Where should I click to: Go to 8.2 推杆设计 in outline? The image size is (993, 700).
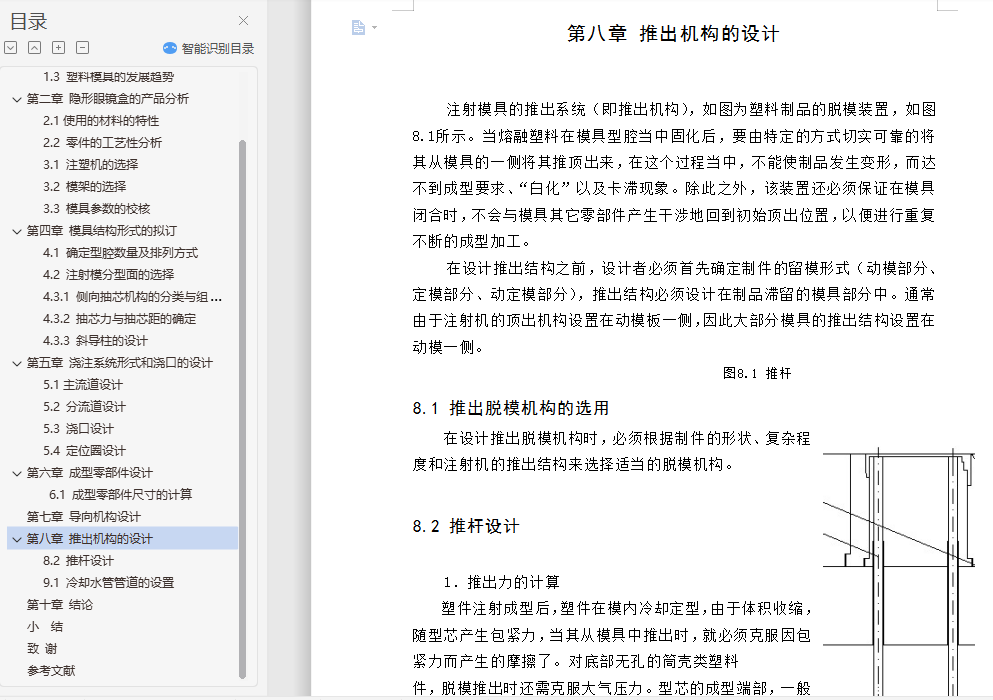click(79, 561)
